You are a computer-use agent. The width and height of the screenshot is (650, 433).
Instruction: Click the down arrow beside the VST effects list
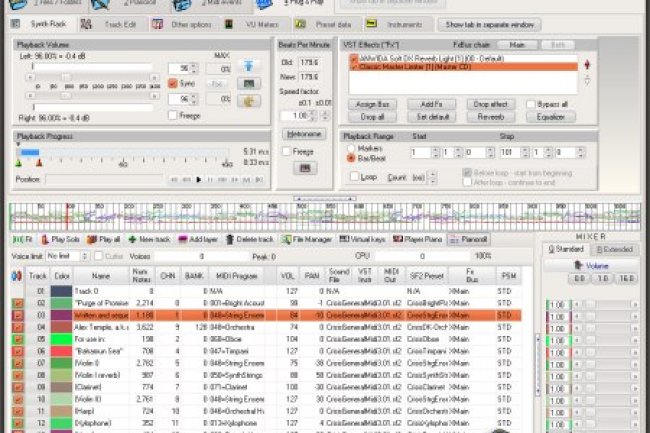(x=587, y=80)
